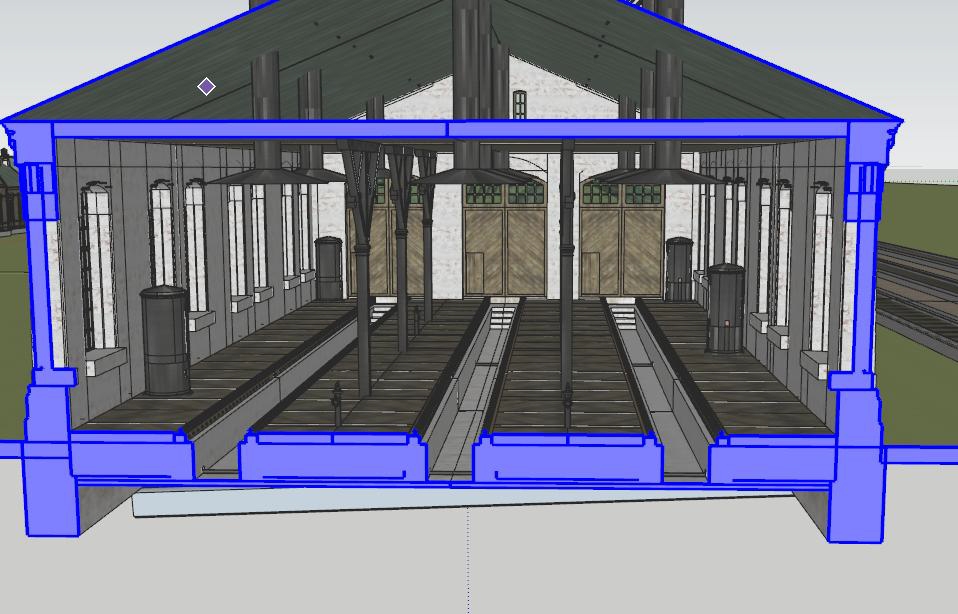This screenshot has width=958, height=614.
Task: Select the small hydrant standpipe on the left-center floor
Action: click(x=336, y=405)
